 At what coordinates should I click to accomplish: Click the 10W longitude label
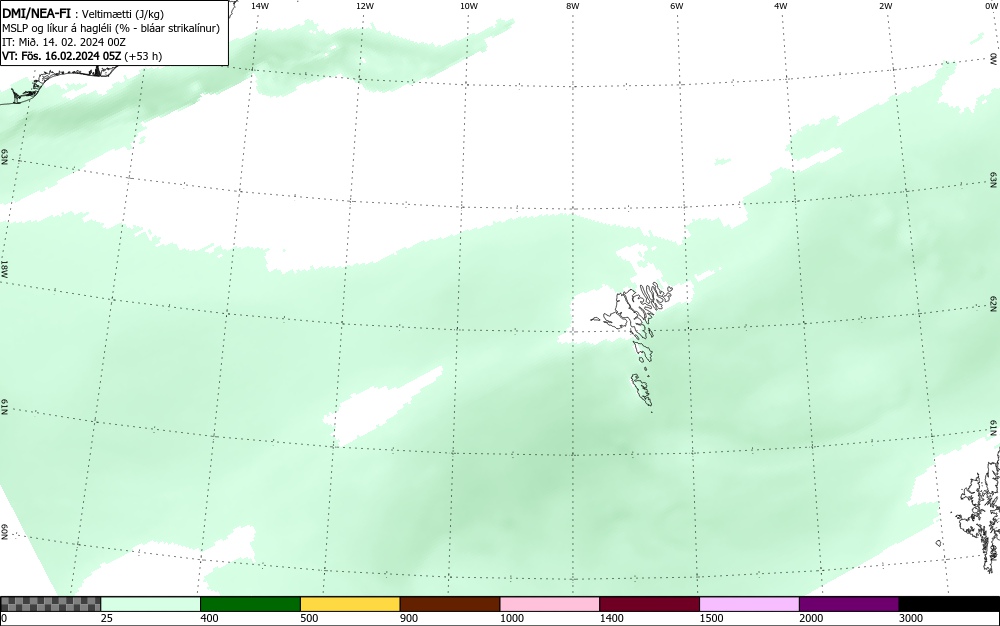coord(469,6)
